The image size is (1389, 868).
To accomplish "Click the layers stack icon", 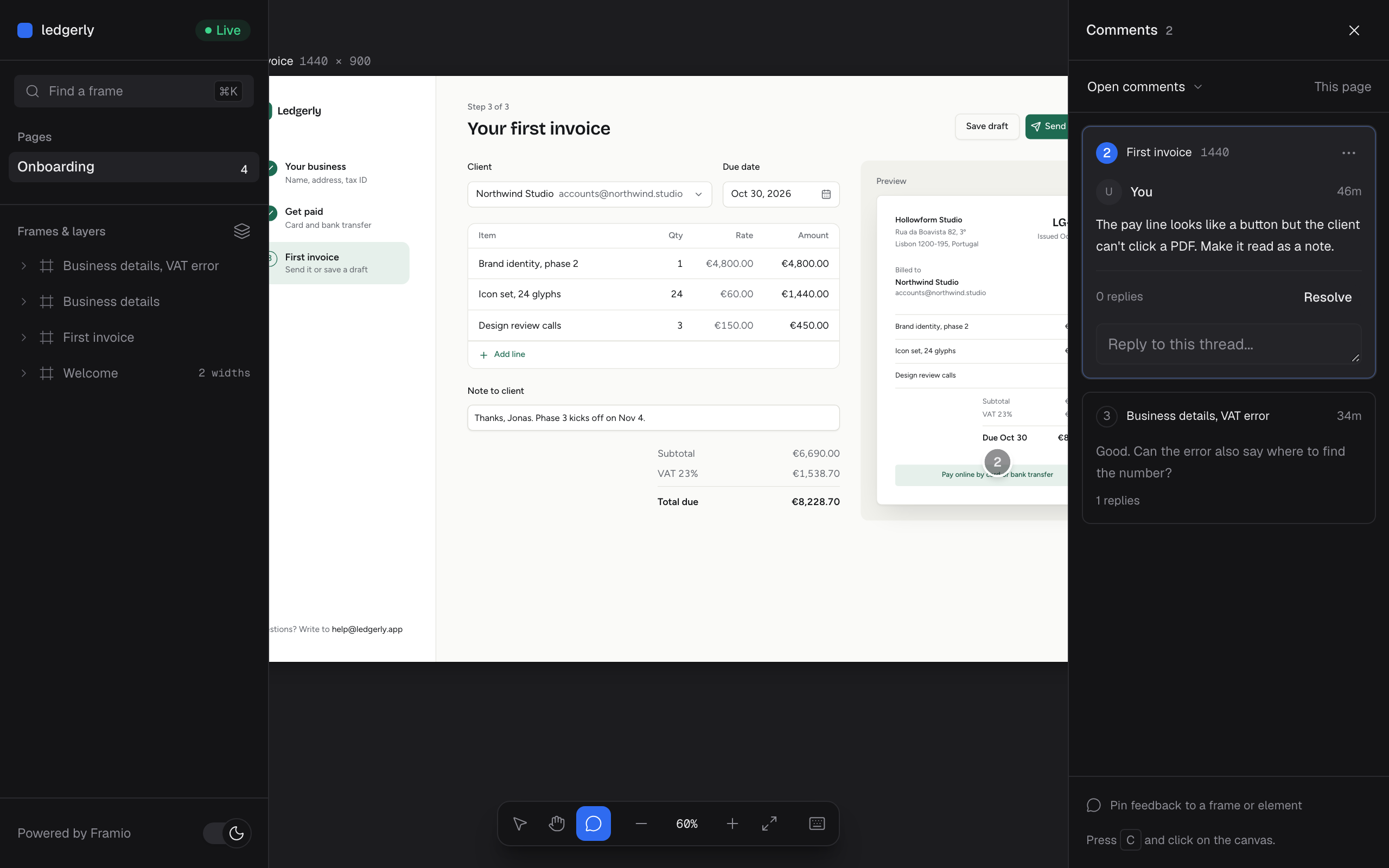I will (241, 231).
